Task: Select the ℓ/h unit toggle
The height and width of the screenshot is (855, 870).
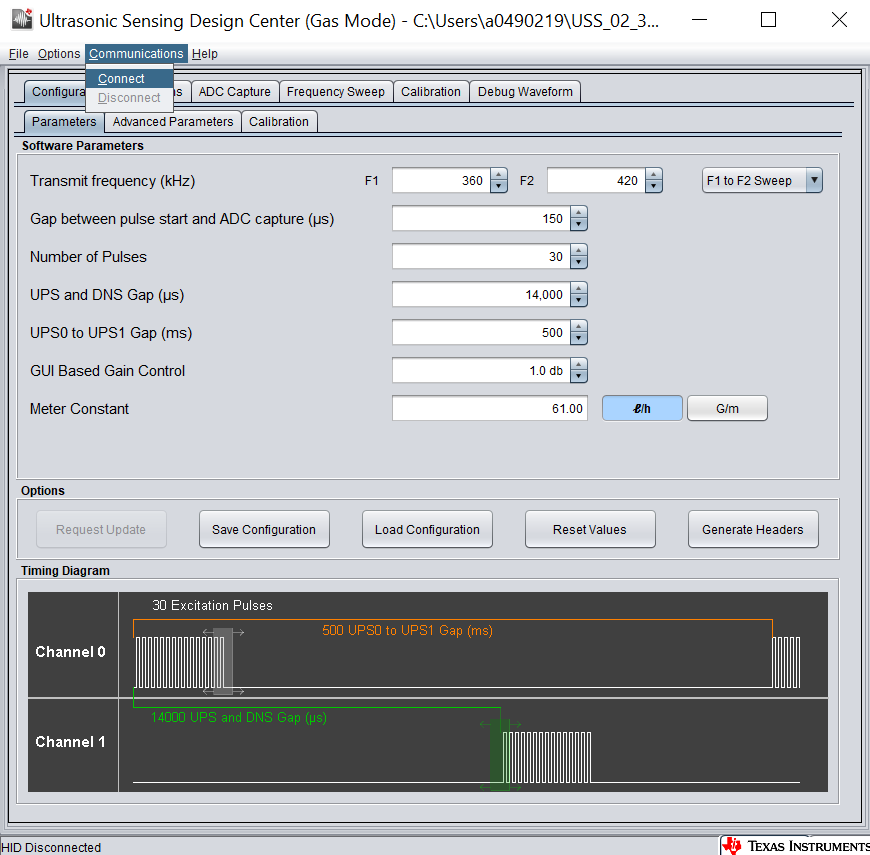Action: tap(642, 408)
